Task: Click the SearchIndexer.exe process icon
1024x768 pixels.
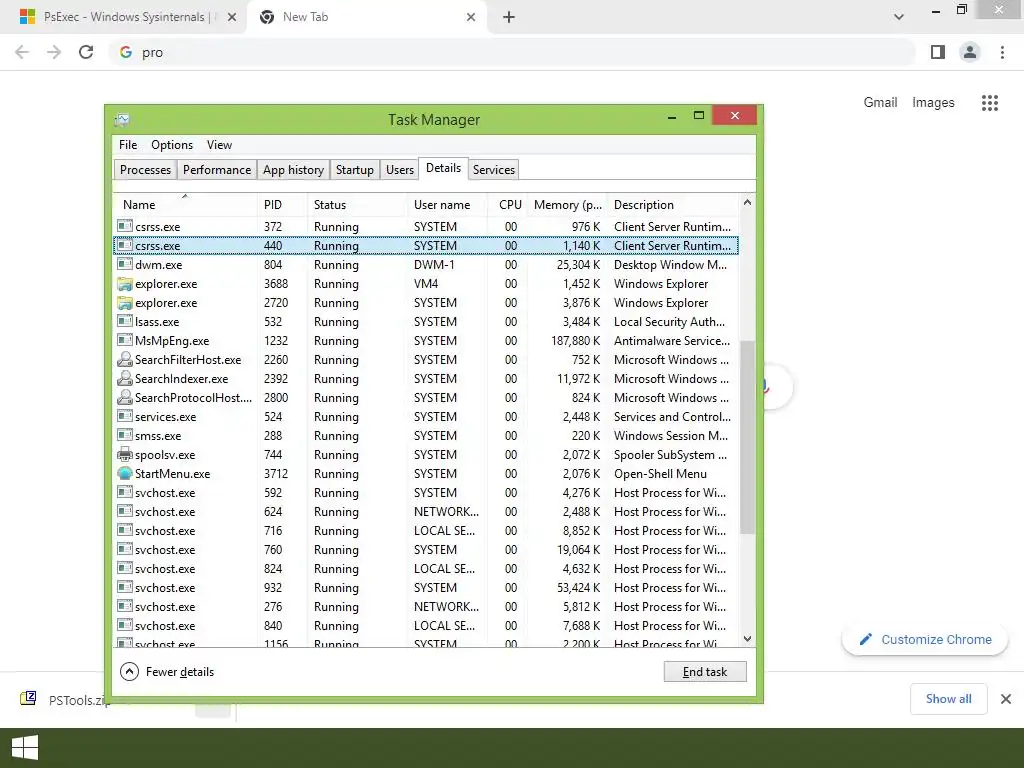Action: tap(125, 379)
